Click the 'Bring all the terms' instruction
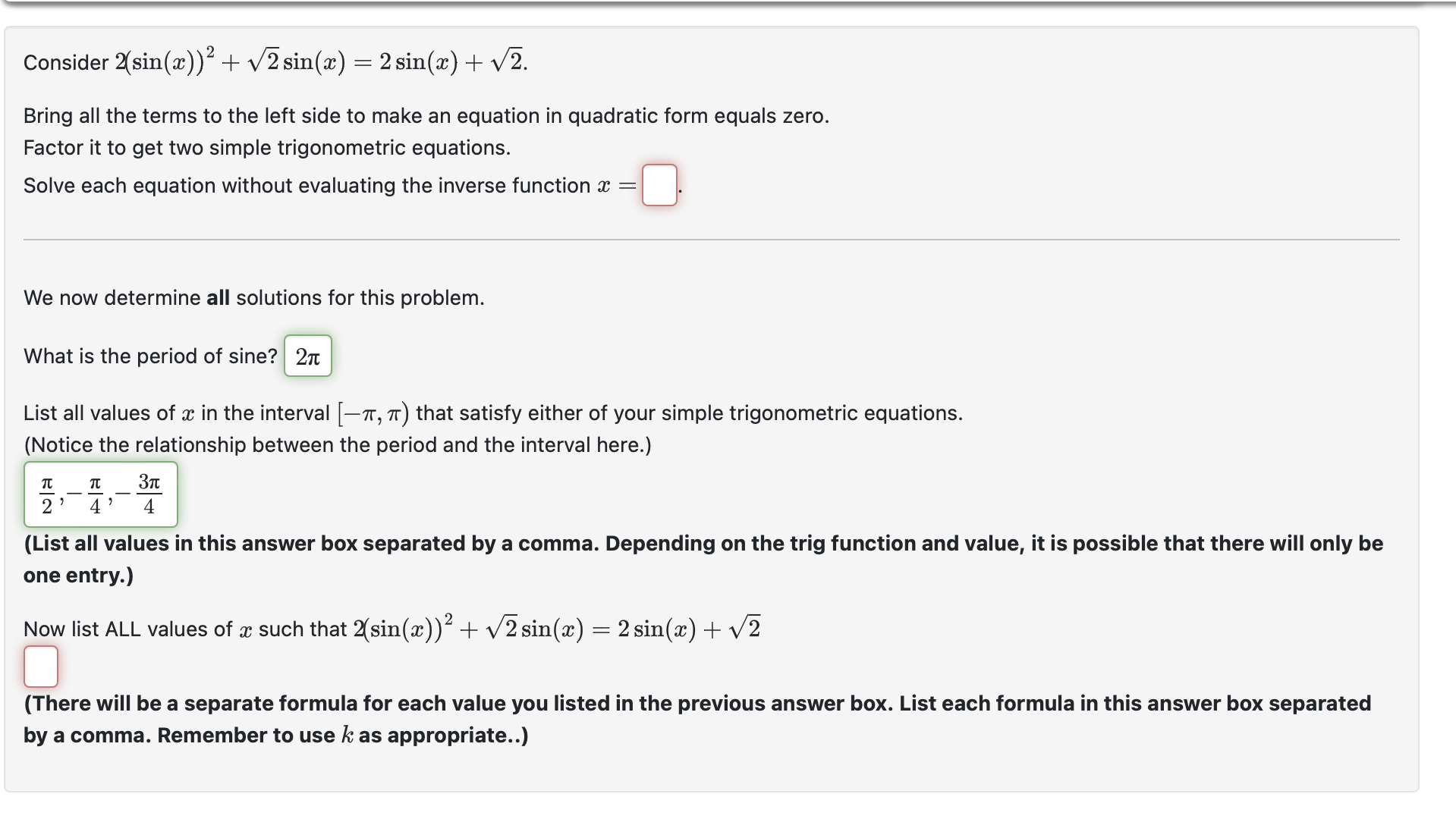1456x819 pixels. click(x=426, y=115)
